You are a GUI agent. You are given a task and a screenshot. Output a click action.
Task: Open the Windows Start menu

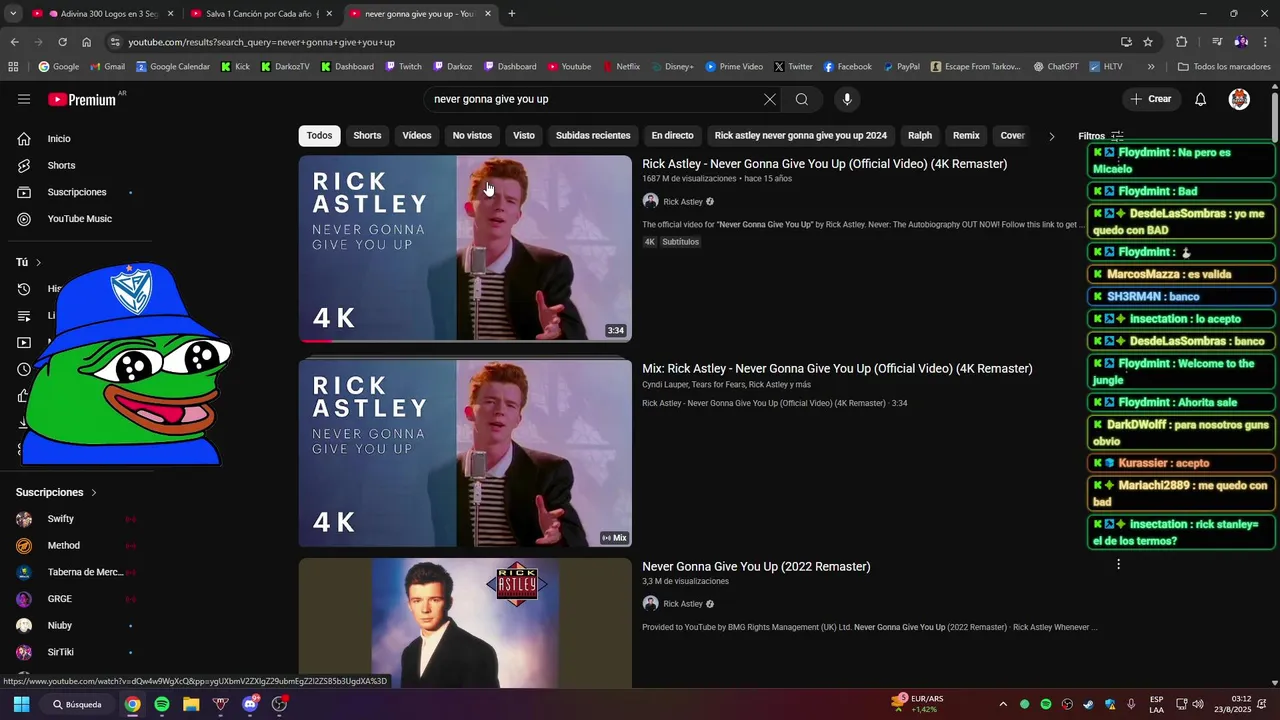point(21,704)
